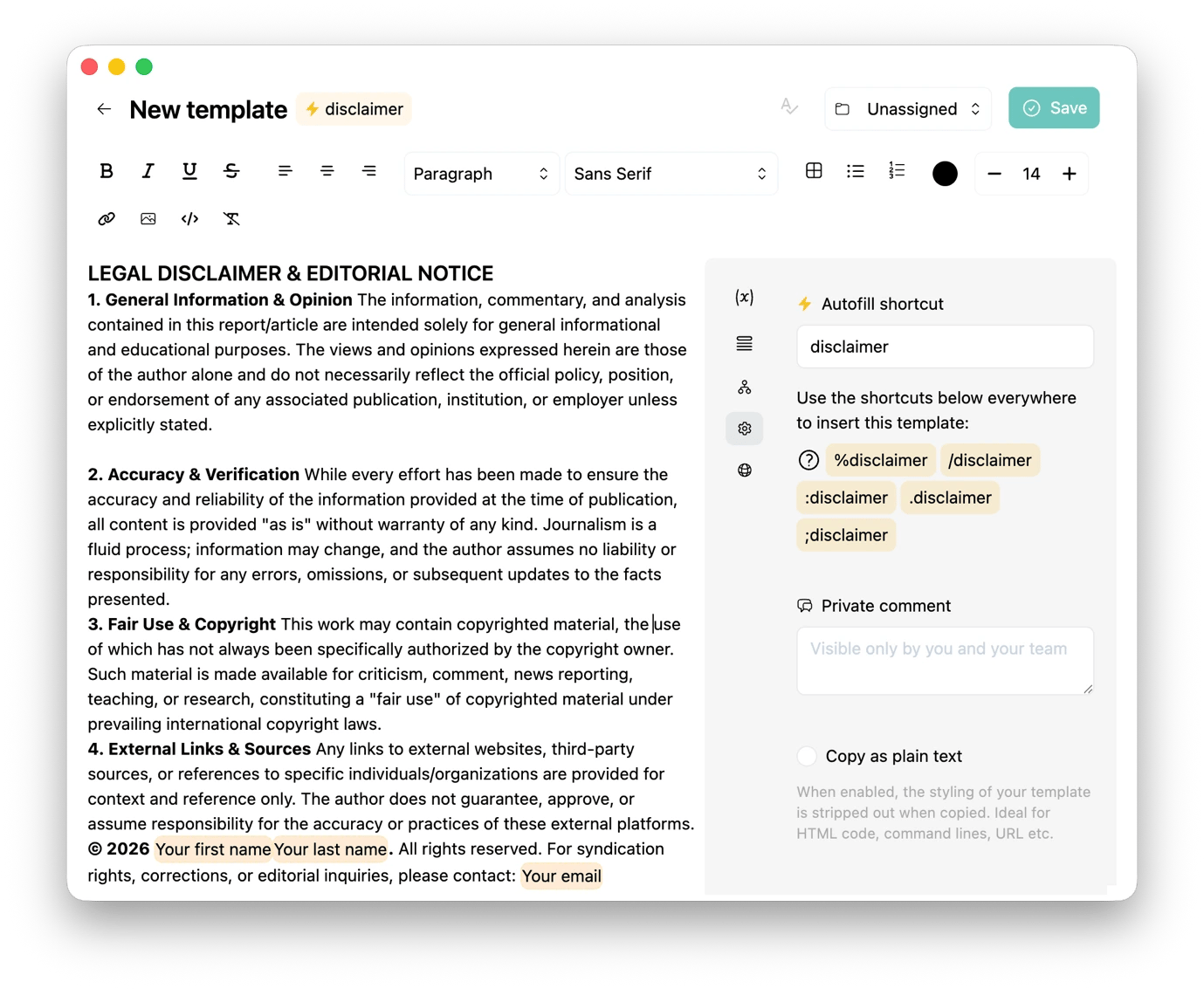Select the .disclaimer shortcut chip
Viewport: 1204px width, 989px height.
coord(950,498)
